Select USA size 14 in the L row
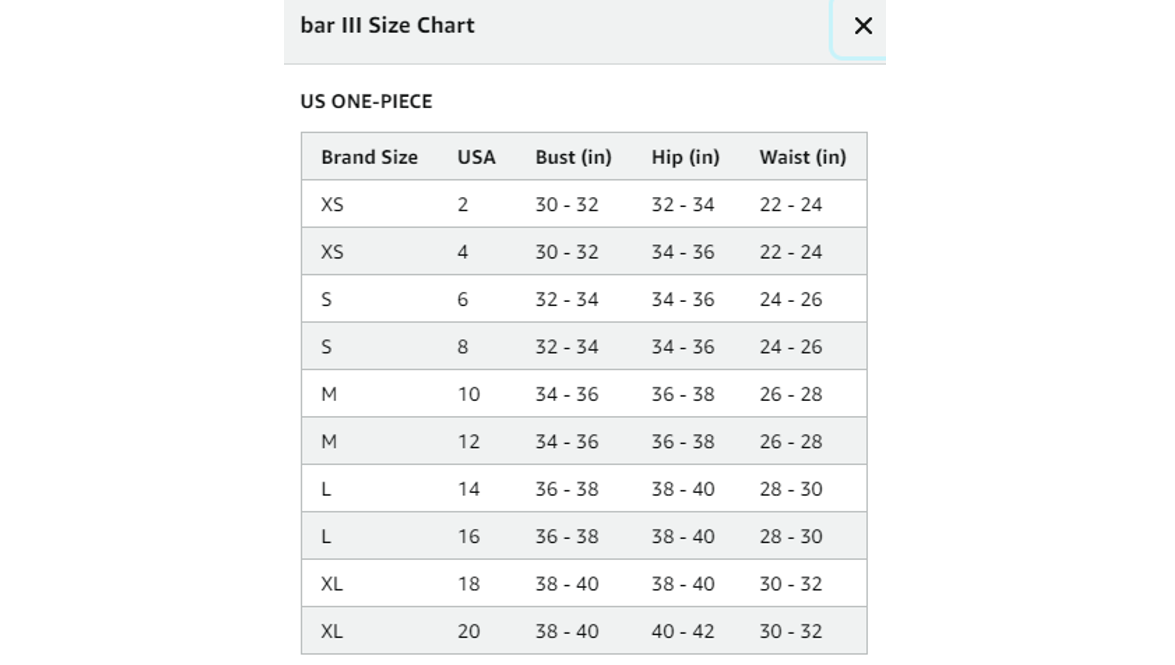The image size is (1175, 665). pos(468,489)
